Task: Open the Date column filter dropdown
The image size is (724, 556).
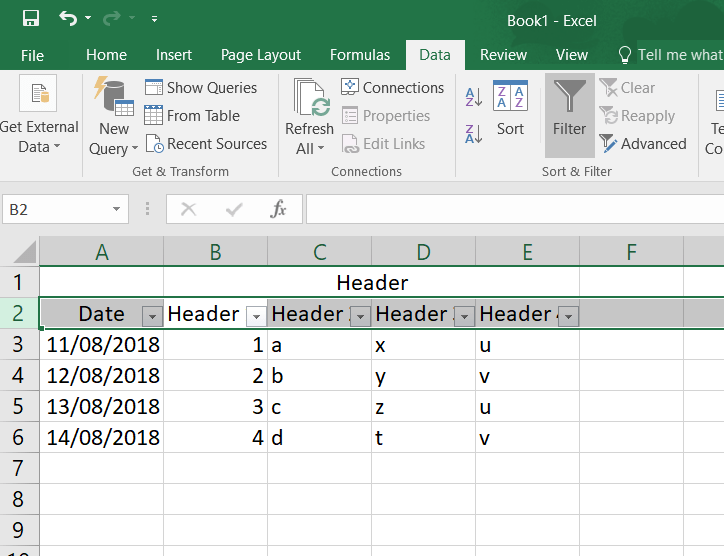Action: coord(152,317)
